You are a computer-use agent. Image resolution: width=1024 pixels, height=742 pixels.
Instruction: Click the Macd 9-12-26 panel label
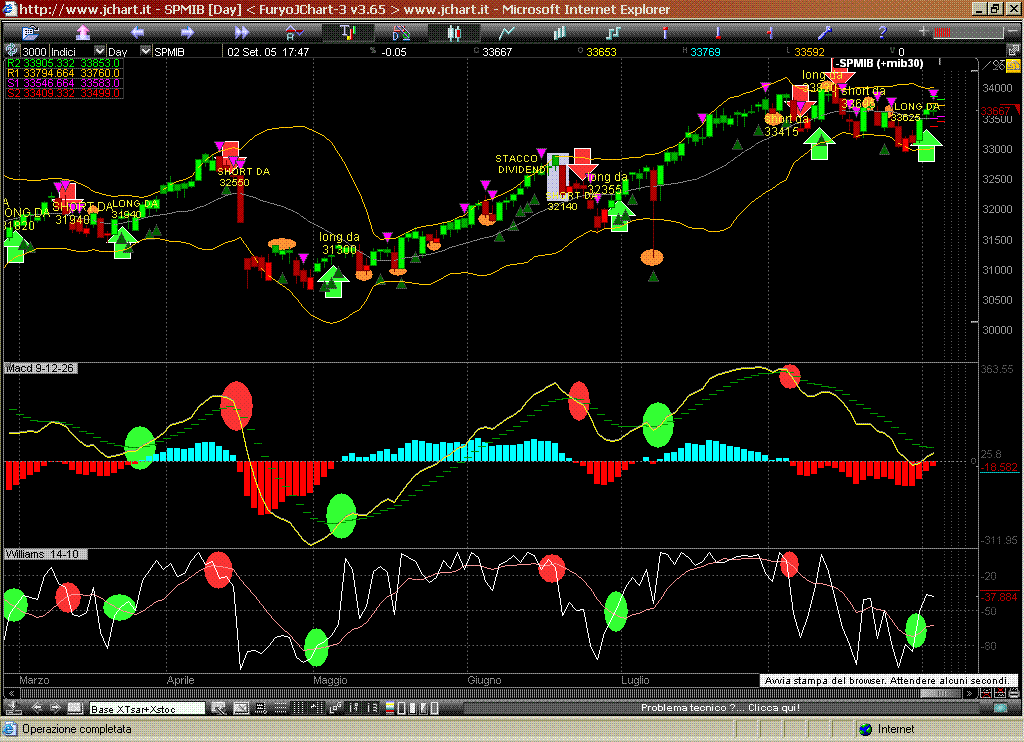41,369
